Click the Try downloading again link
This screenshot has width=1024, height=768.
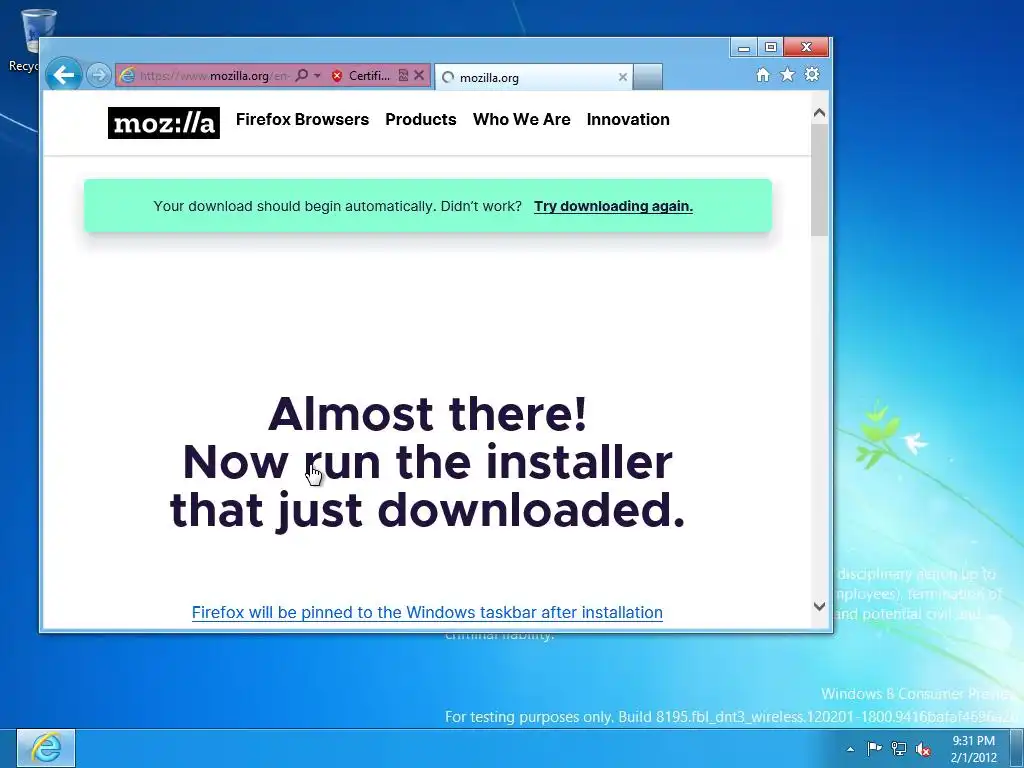[613, 206]
